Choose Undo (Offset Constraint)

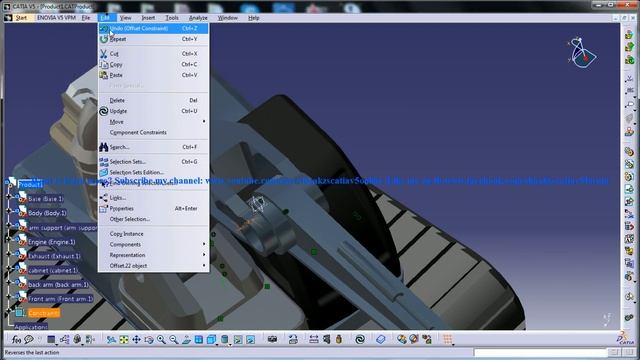(153, 28)
